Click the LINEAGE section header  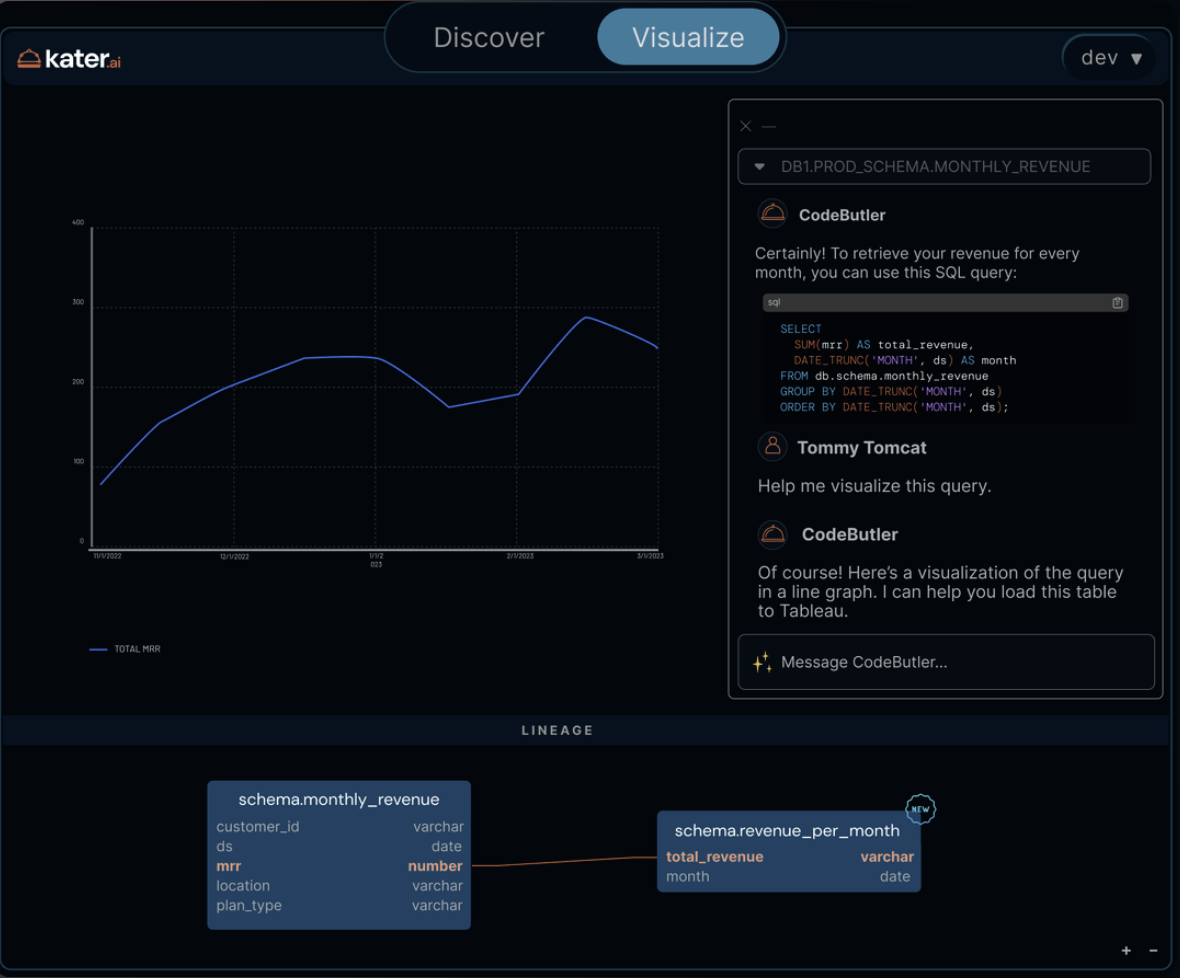click(x=558, y=730)
